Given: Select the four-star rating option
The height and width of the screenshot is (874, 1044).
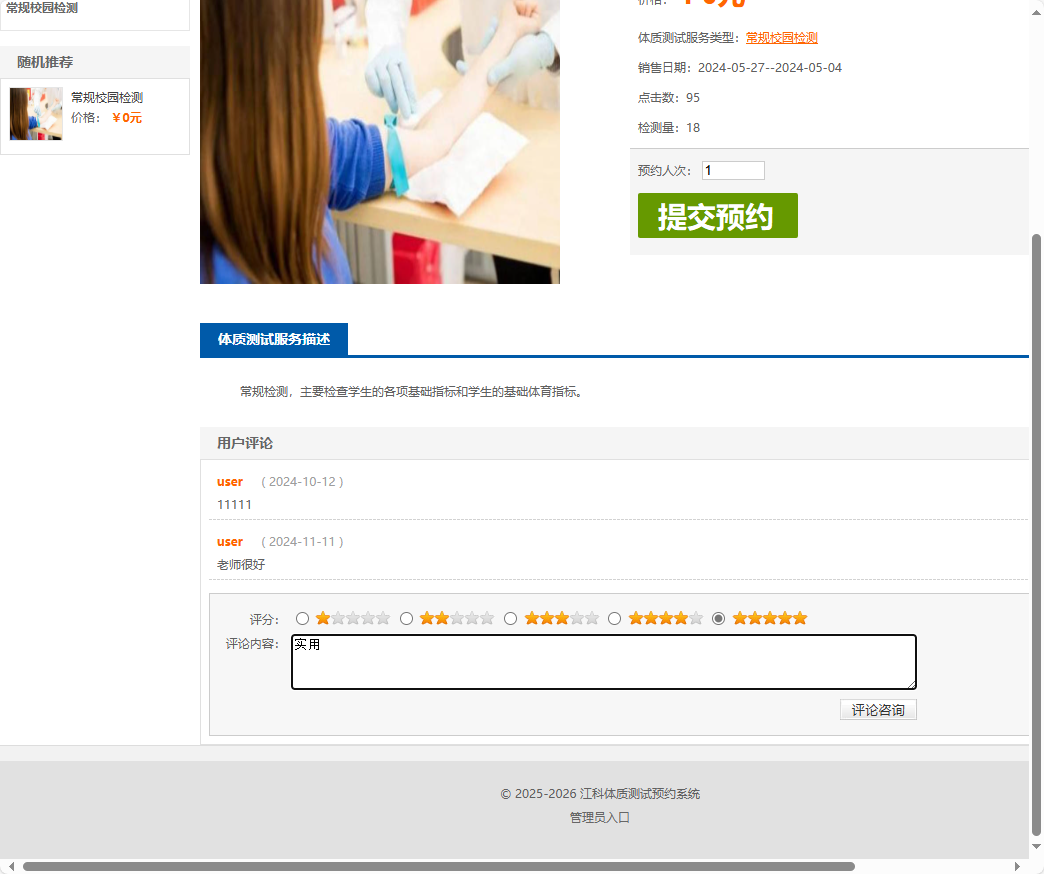Looking at the screenshot, I should (x=615, y=618).
